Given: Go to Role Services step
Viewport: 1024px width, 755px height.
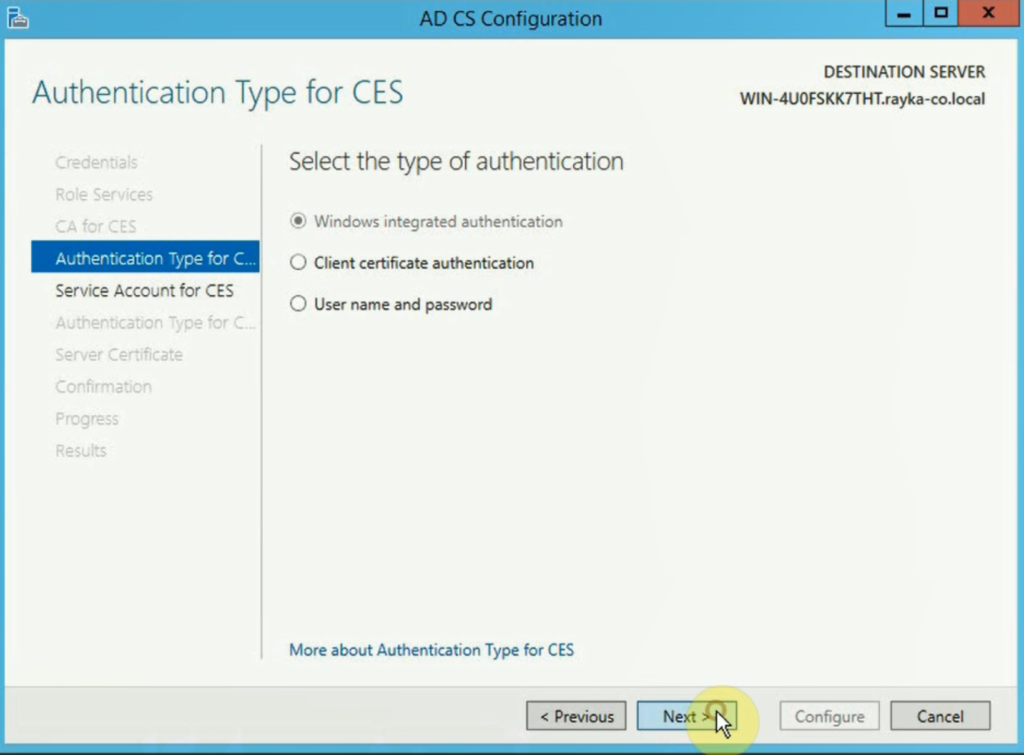Looking at the screenshot, I should pos(104,195).
